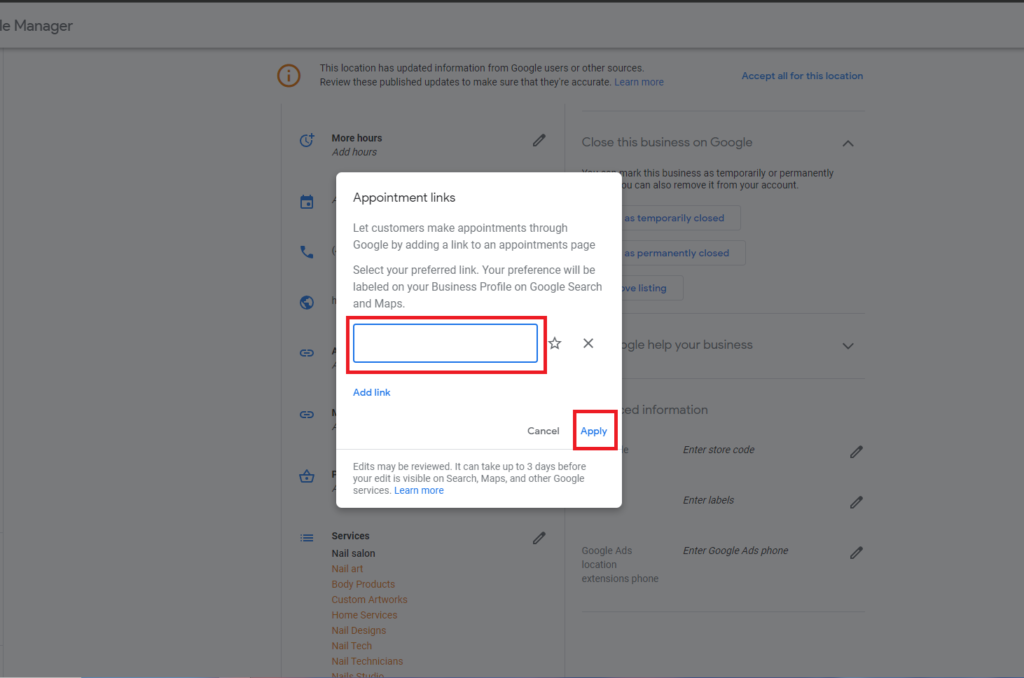Edit Services with the pencil icon

pos(539,538)
